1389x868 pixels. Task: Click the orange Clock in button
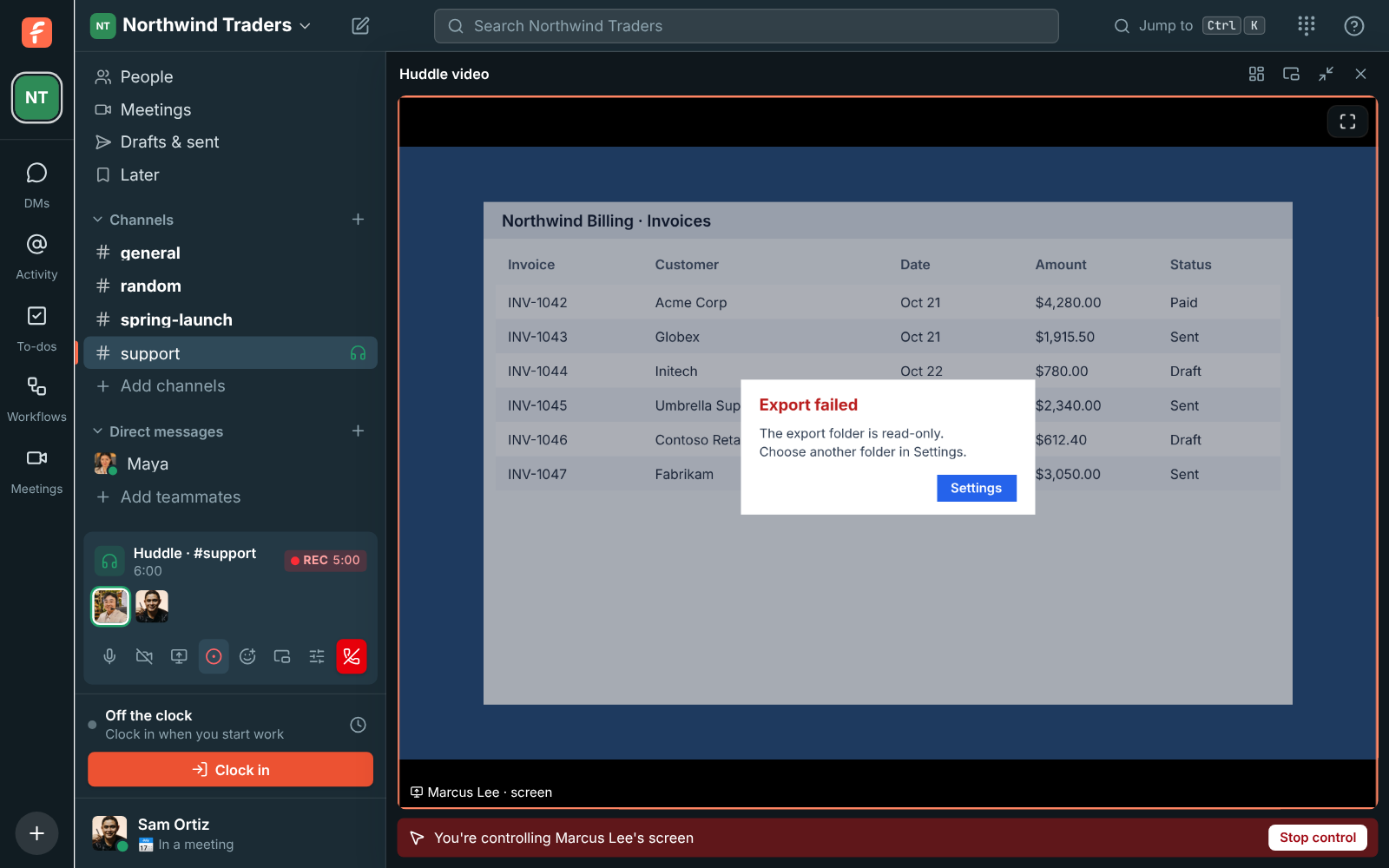click(x=230, y=769)
